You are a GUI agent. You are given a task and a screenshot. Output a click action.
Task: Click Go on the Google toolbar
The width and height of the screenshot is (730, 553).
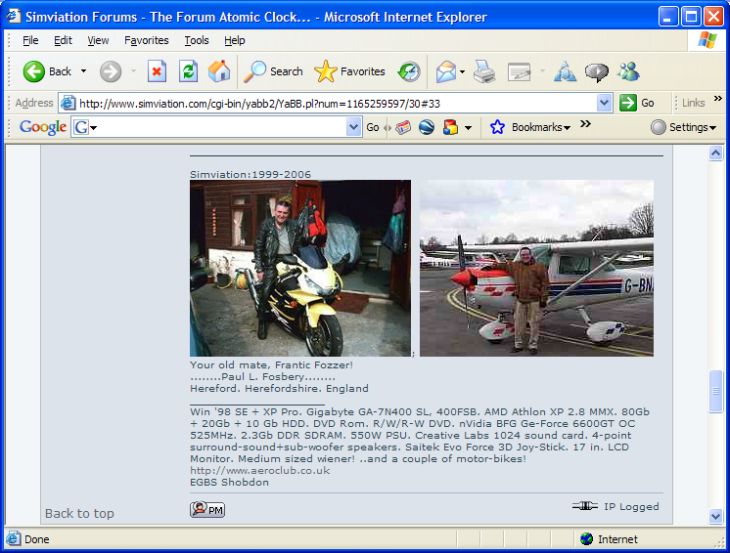[372, 128]
